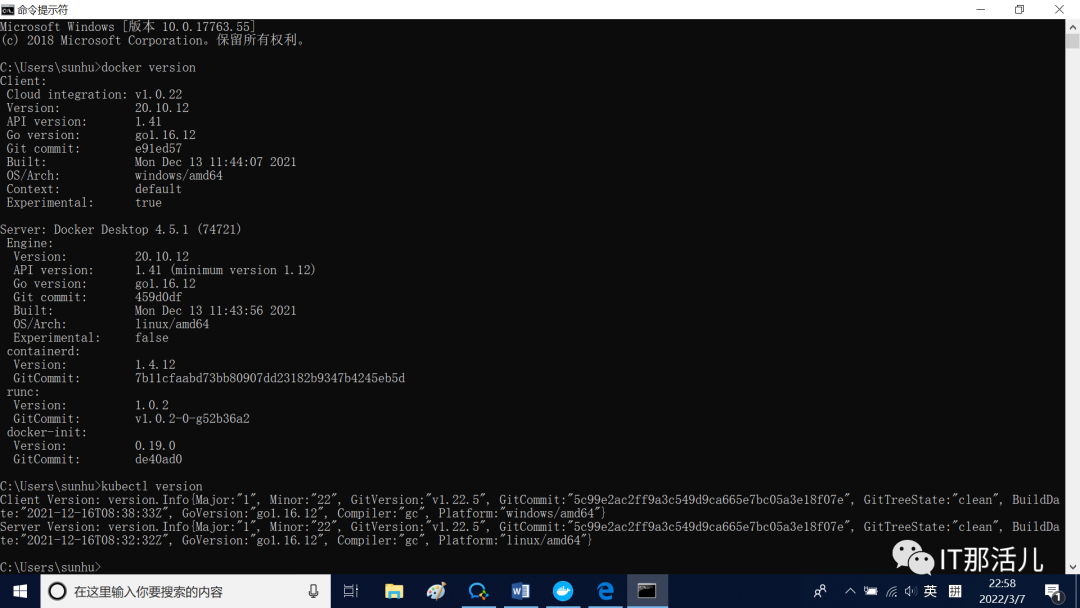Image resolution: width=1080 pixels, height=608 pixels.
Task: Click the 'Server Version: version.Info' text
Action: pyautogui.click(x=94, y=527)
